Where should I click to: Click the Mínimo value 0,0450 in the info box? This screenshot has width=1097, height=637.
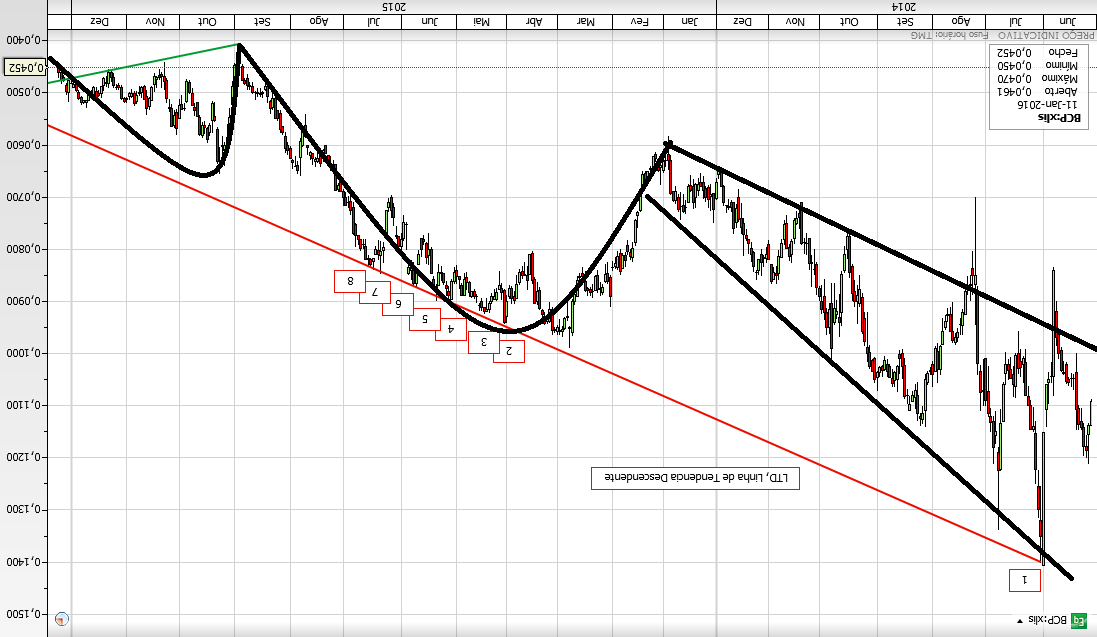click(1014, 66)
